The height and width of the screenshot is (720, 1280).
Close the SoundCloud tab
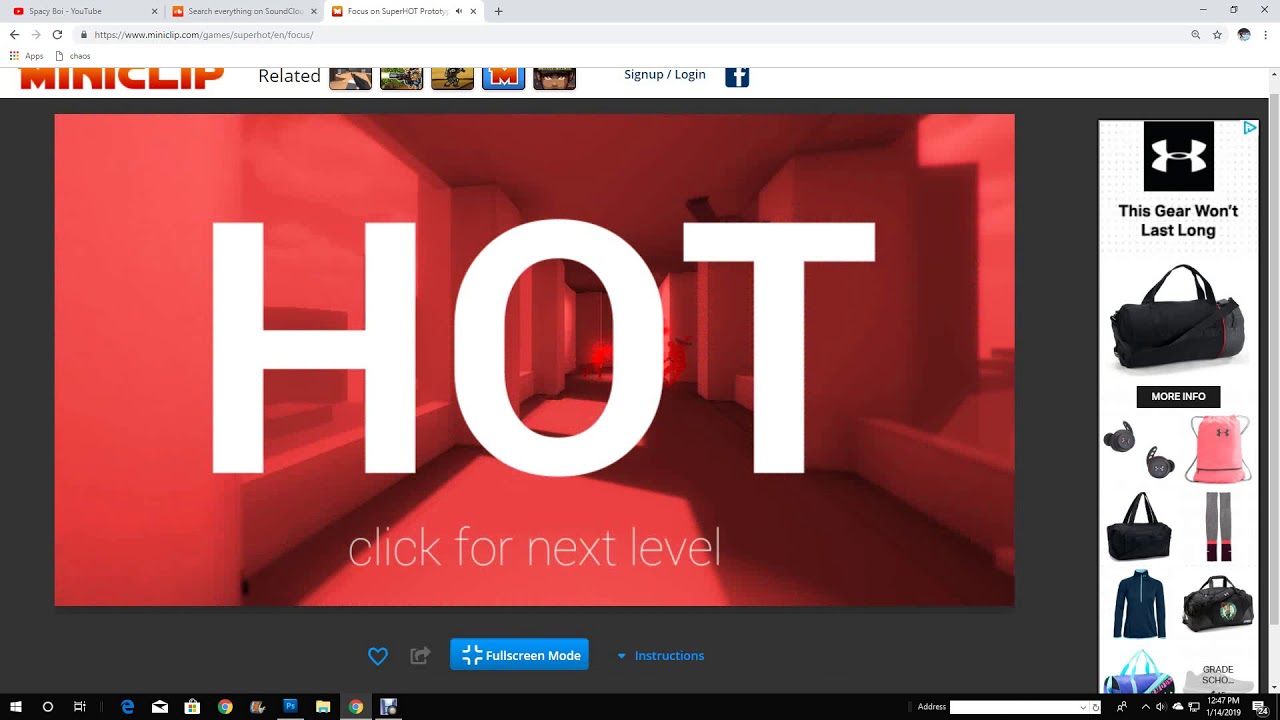(314, 11)
